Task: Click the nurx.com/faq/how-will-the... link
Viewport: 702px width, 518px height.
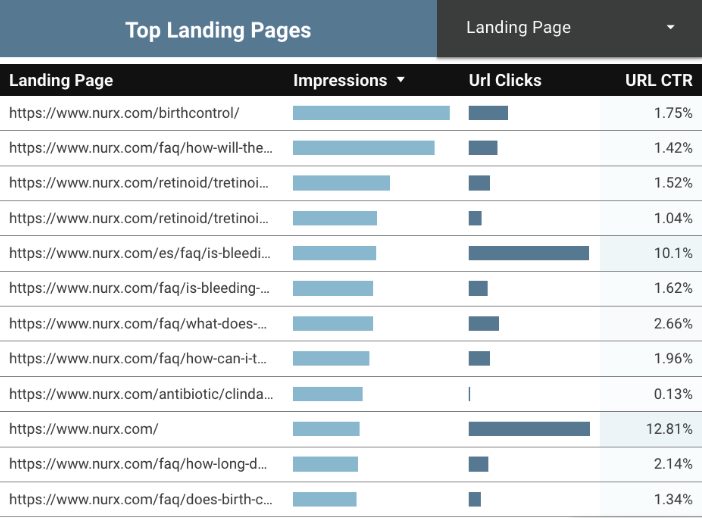Action: tap(140, 148)
